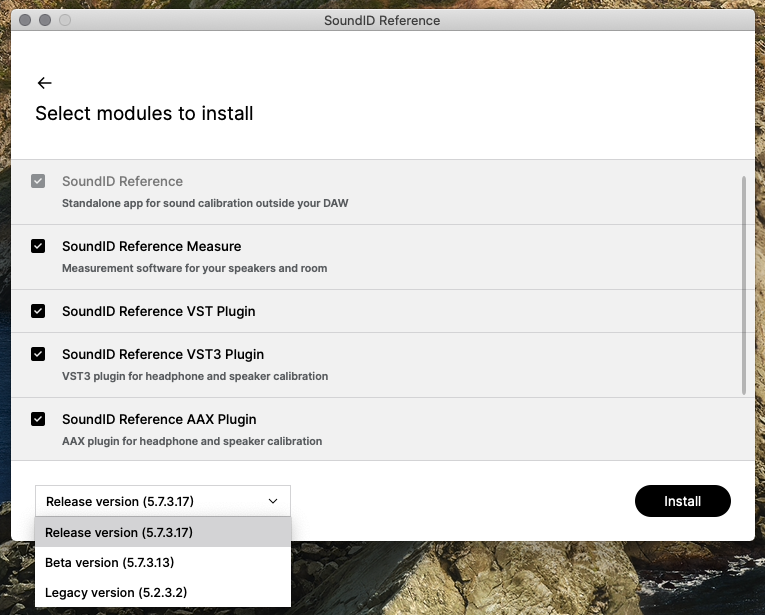Click the yellow minimize window button
This screenshot has height=615, width=765.
point(45,20)
